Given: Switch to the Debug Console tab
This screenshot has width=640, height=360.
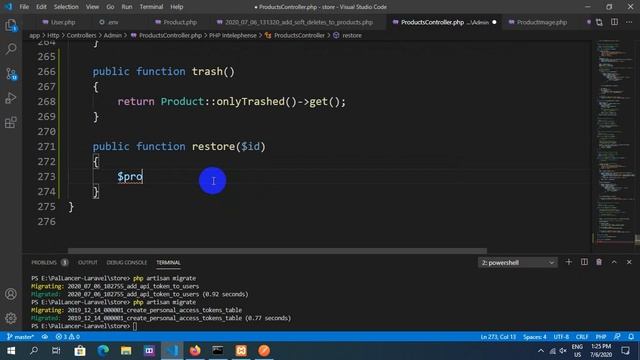Looking at the screenshot, I should [x=127, y=262].
